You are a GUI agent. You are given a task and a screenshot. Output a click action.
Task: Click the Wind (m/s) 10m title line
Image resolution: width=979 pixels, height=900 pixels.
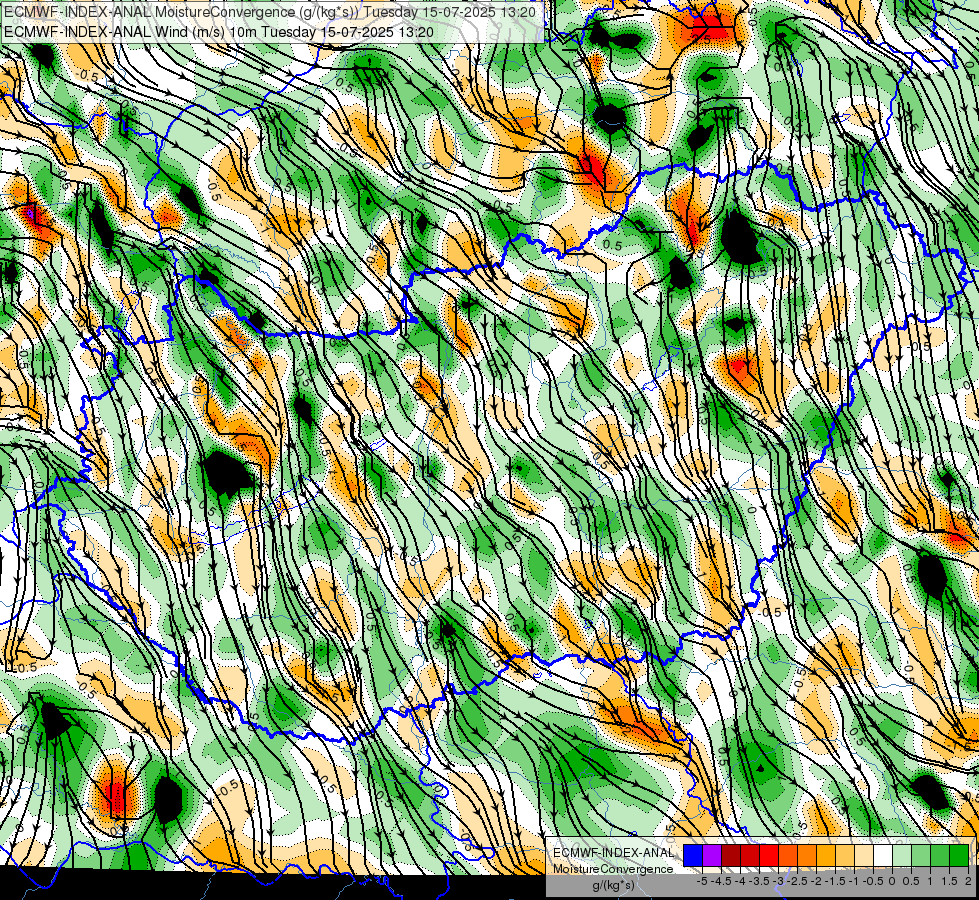[218, 31]
